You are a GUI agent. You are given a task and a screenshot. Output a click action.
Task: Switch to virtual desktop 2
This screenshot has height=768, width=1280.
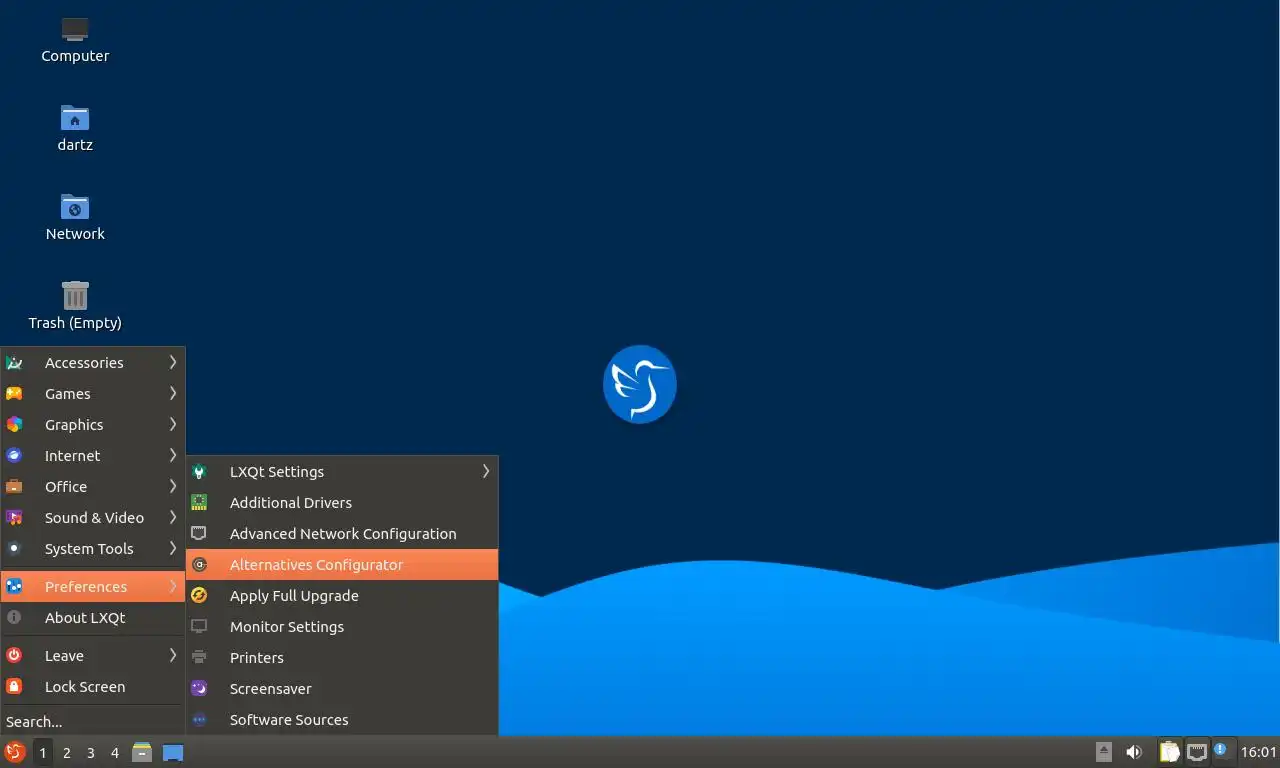(x=67, y=752)
